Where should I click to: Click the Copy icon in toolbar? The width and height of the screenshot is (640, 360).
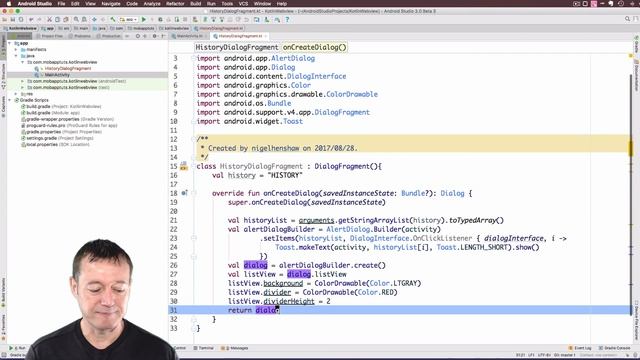coord(58,20)
